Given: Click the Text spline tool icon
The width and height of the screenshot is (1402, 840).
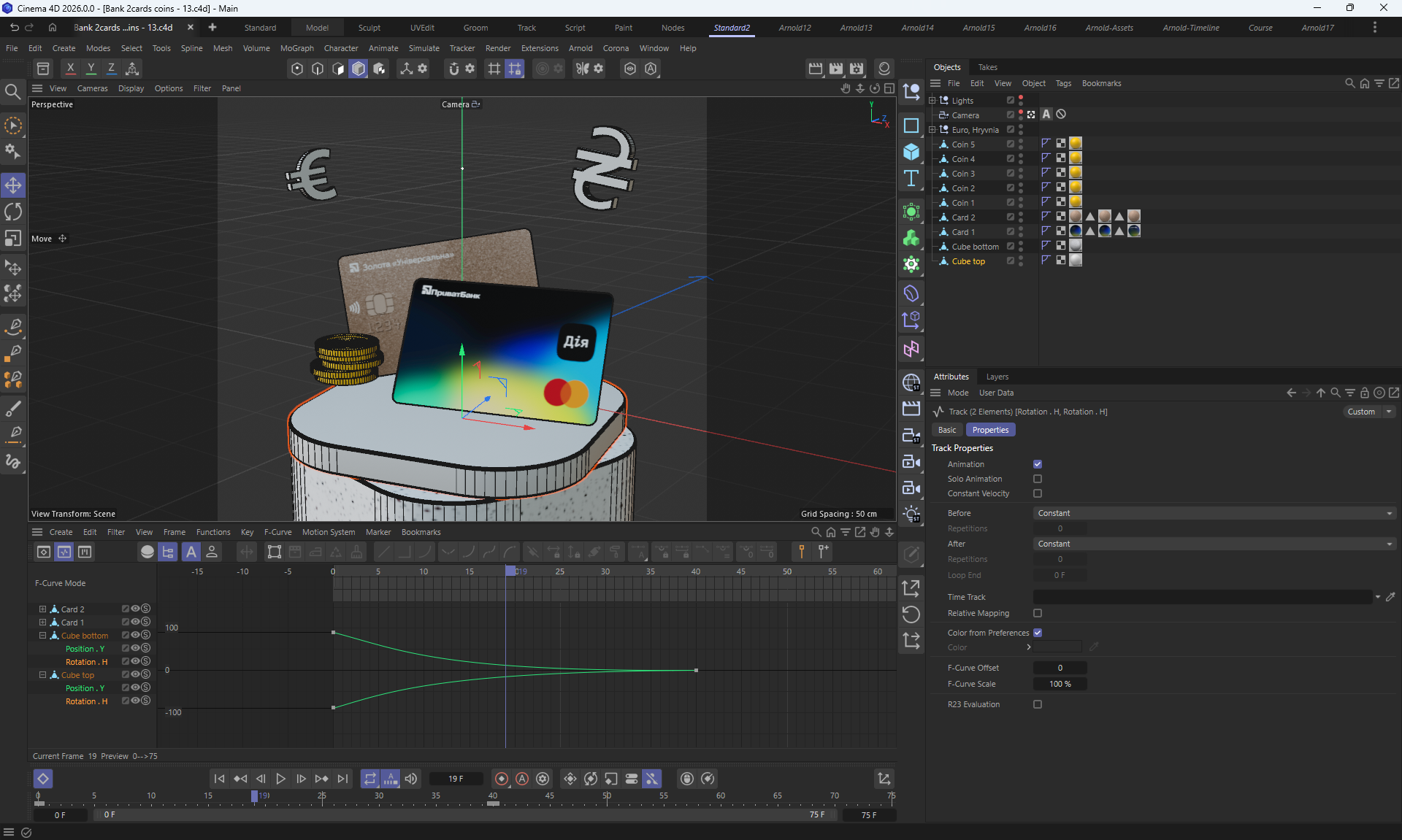Looking at the screenshot, I should click(x=911, y=179).
